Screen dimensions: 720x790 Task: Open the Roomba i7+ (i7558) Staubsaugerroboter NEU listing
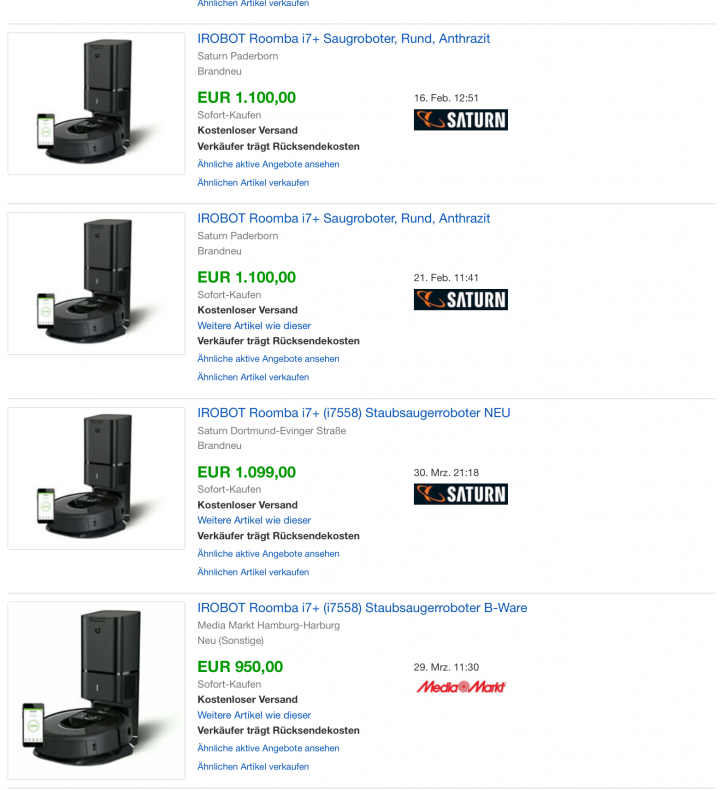(x=353, y=413)
